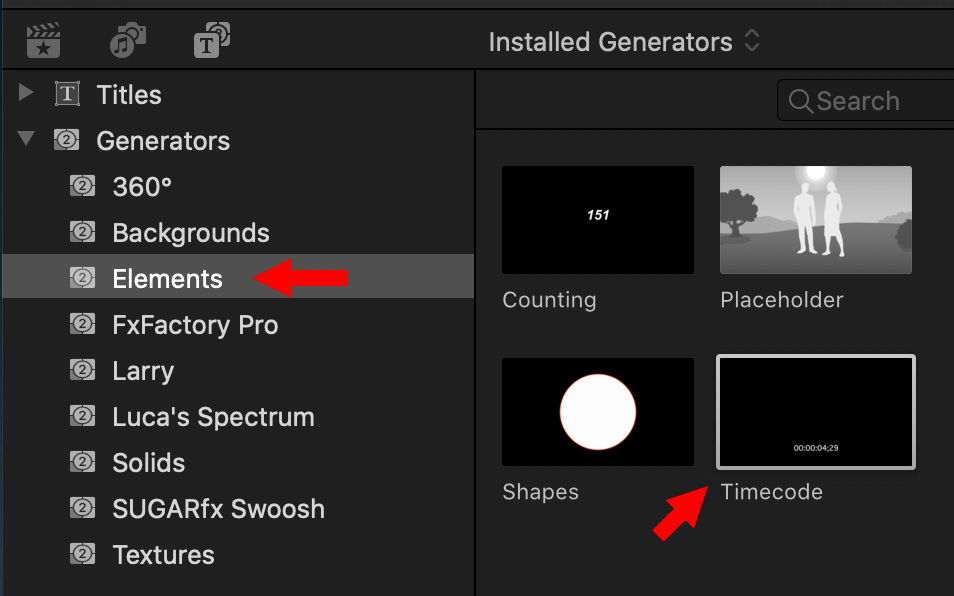Collapse the Generators disclosure triangle
Image resolution: width=954 pixels, height=596 pixels.
[26, 138]
